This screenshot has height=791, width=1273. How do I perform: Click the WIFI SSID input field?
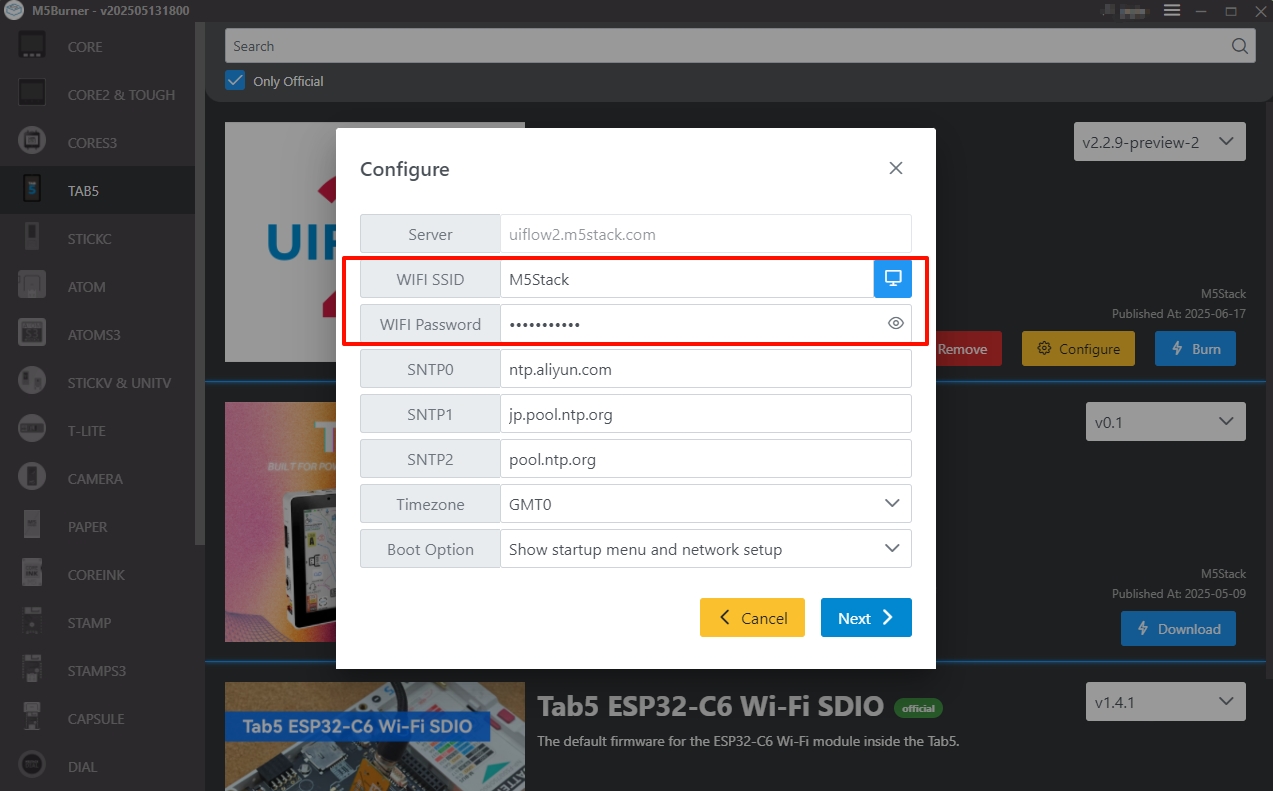[x=687, y=279]
